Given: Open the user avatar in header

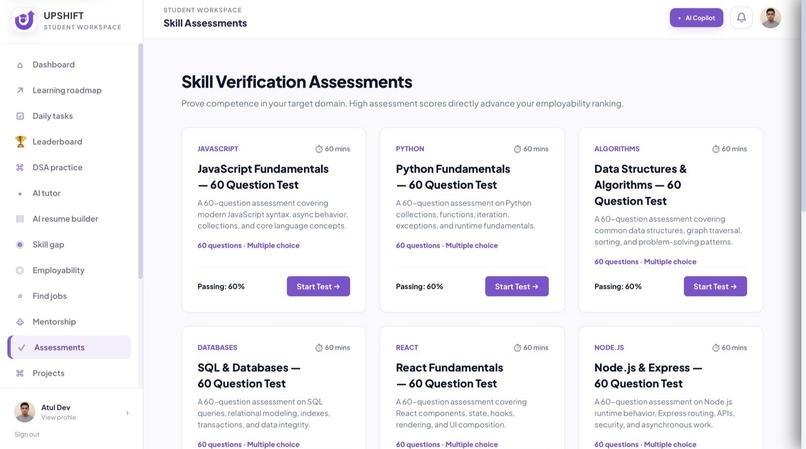Looking at the screenshot, I should coord(770,17).
